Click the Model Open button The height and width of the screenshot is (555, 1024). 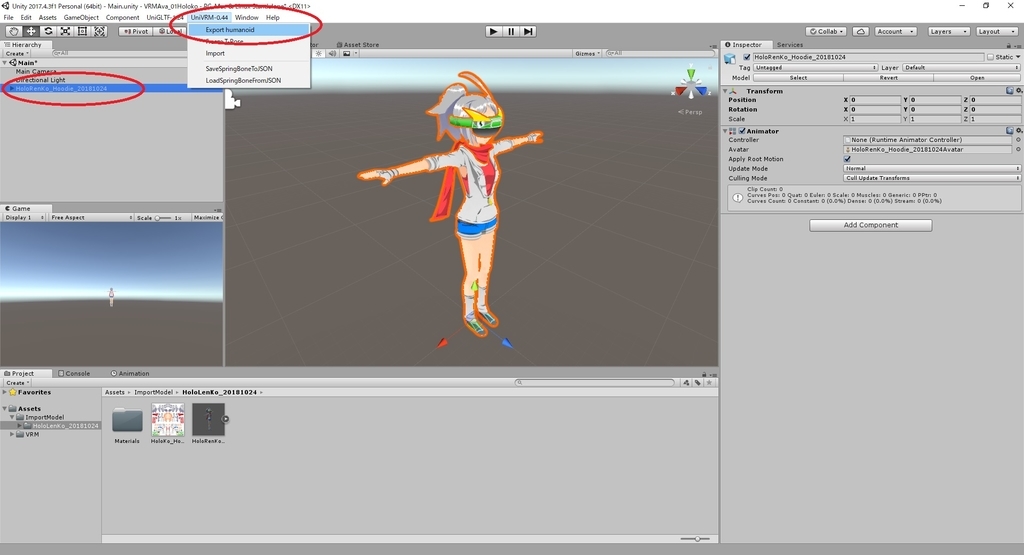977,78
